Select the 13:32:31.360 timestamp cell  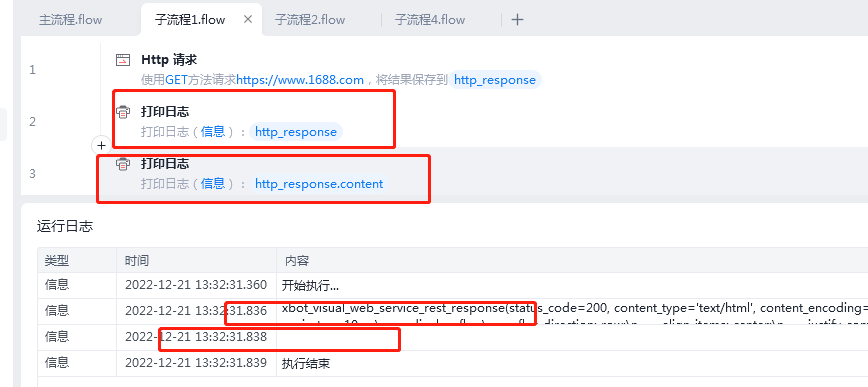196,285
